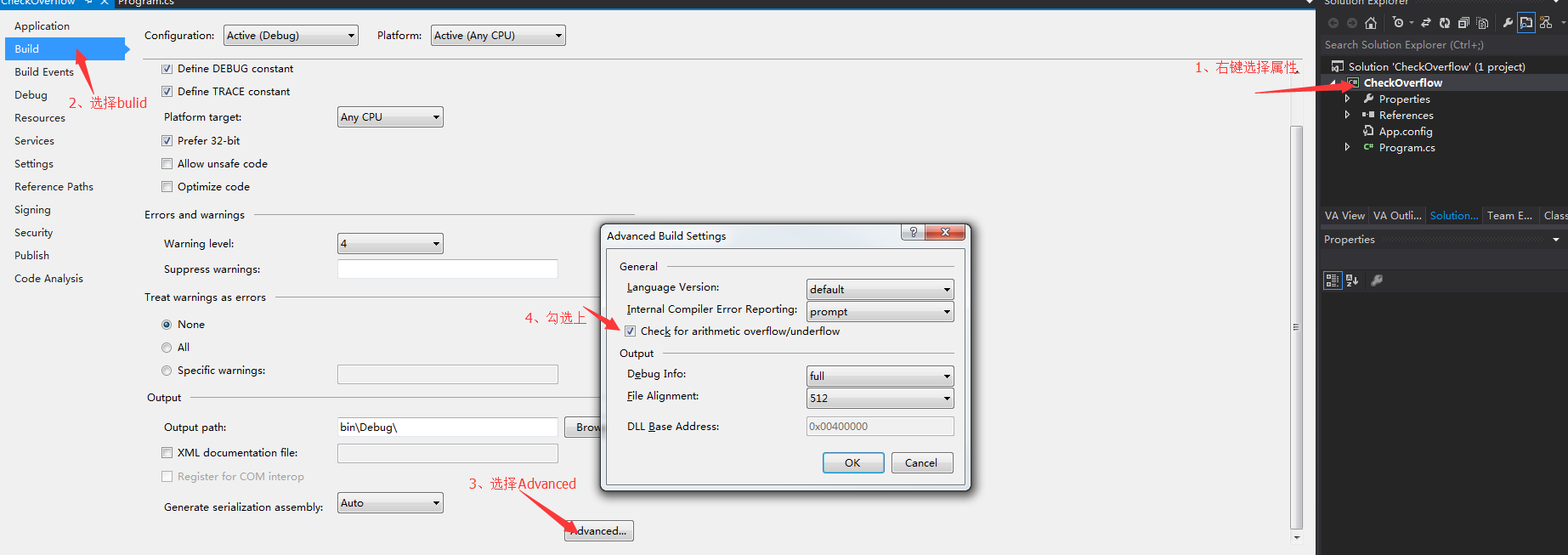Toggle Check for arithmetic overflow/underflow
1568x555 pixels.
(631, 331)
